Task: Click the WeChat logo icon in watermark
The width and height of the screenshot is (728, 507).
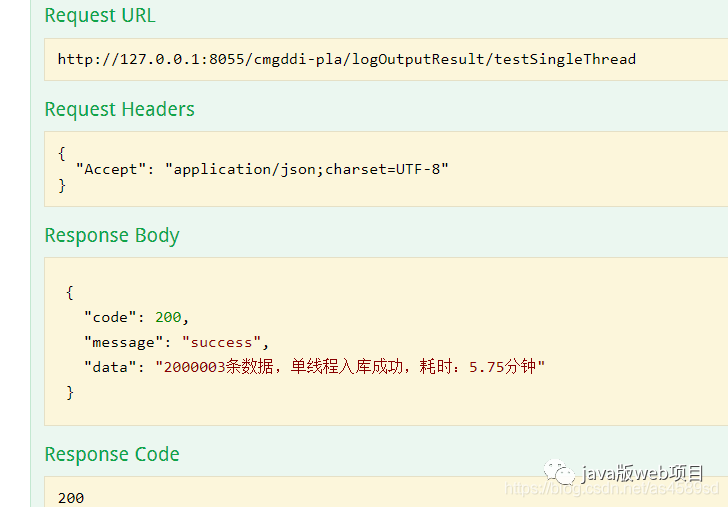Action: coord(559,472)
